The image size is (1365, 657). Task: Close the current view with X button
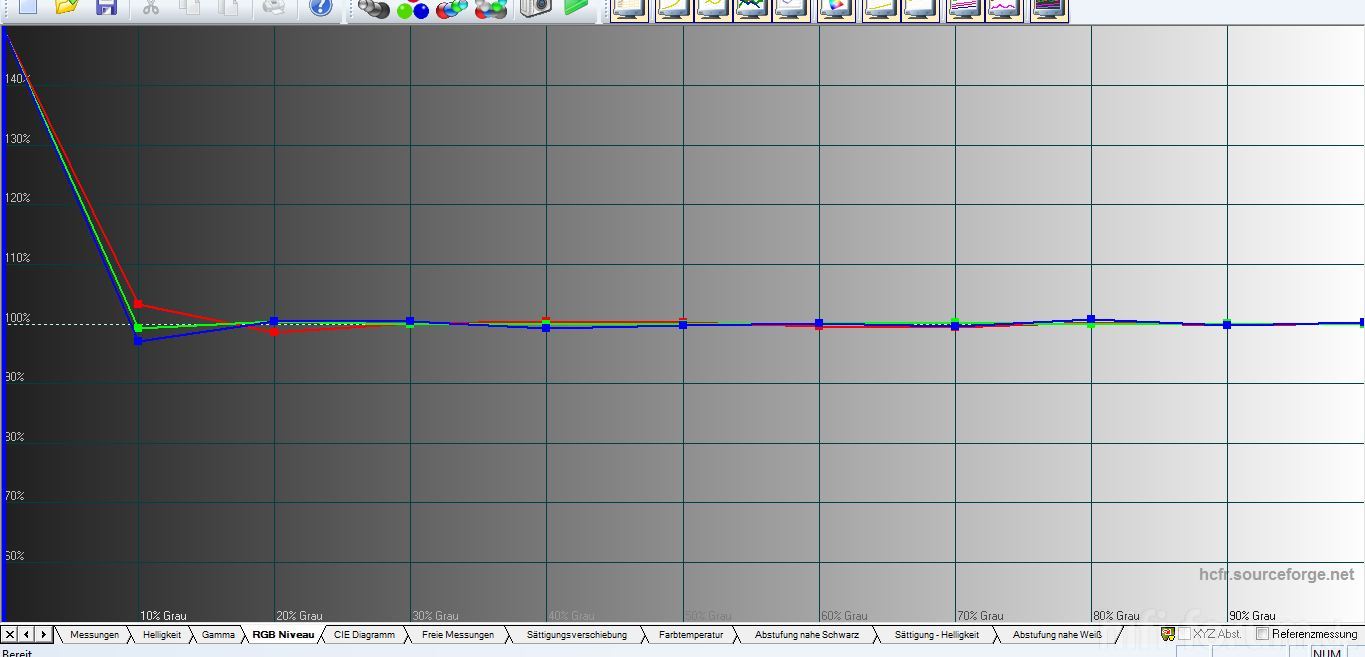point(9,634)
